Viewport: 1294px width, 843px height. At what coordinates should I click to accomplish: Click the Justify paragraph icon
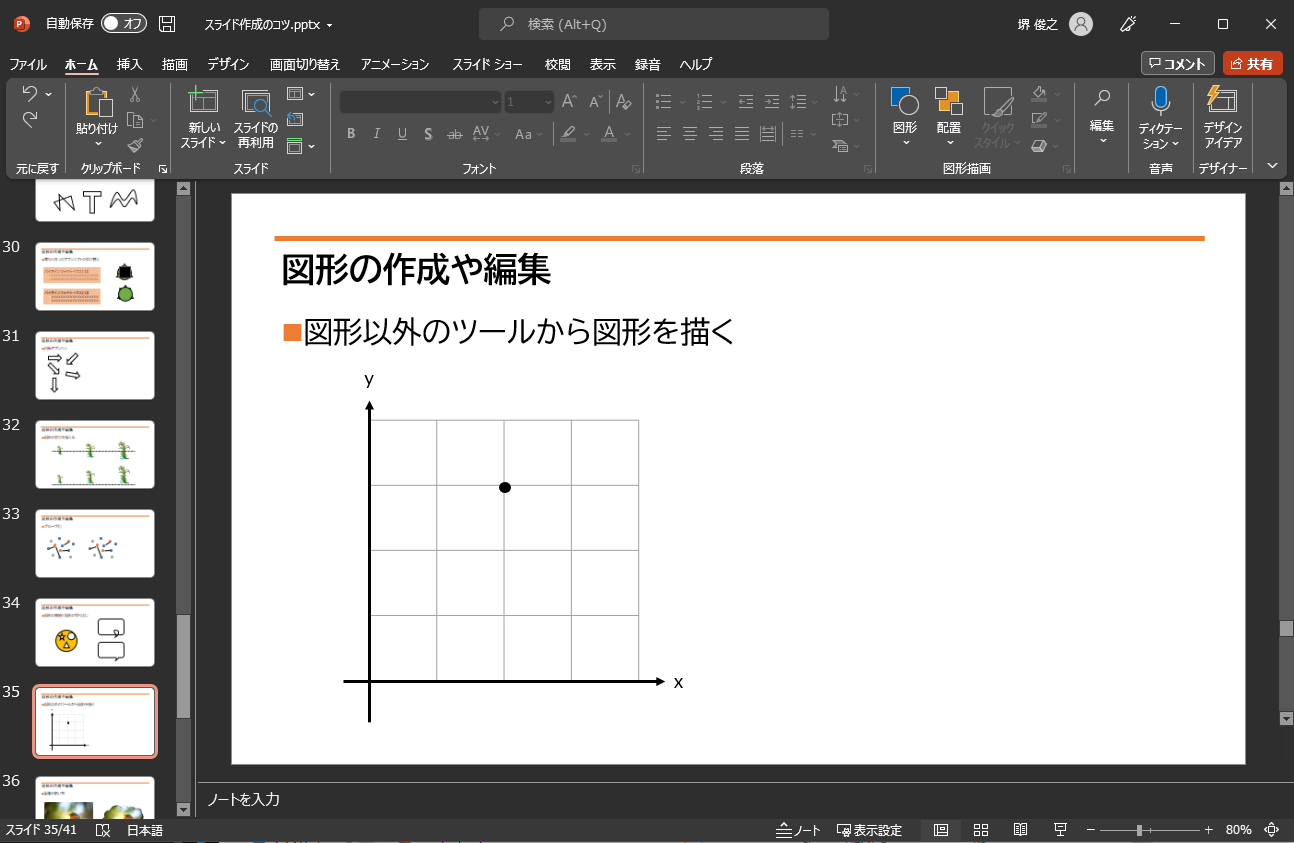742,133
